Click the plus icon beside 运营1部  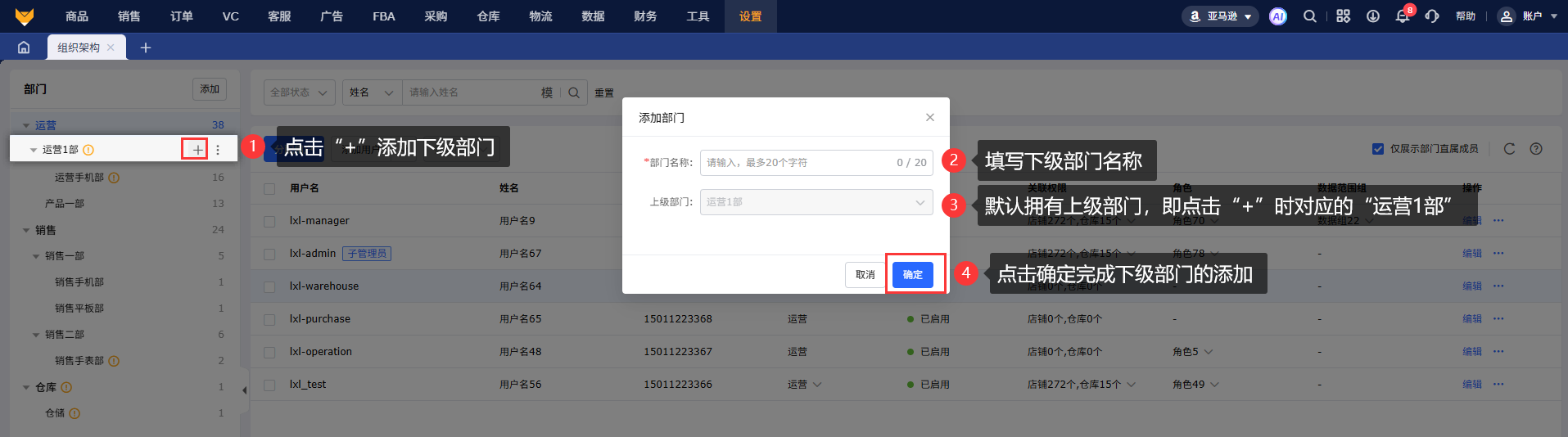[x=197, y=150]
